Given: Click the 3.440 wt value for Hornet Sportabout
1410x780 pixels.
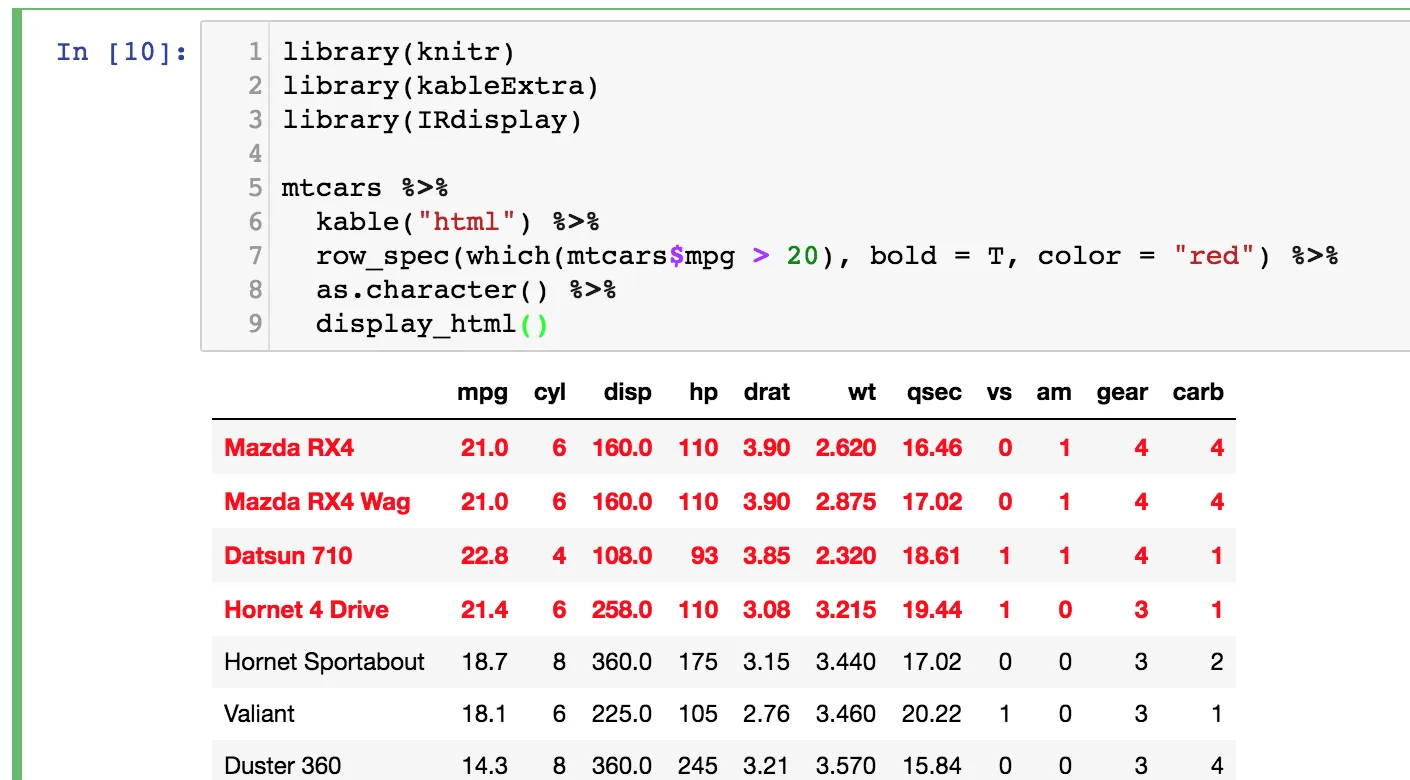Looking at the screenshot, I should coord(847,662).
